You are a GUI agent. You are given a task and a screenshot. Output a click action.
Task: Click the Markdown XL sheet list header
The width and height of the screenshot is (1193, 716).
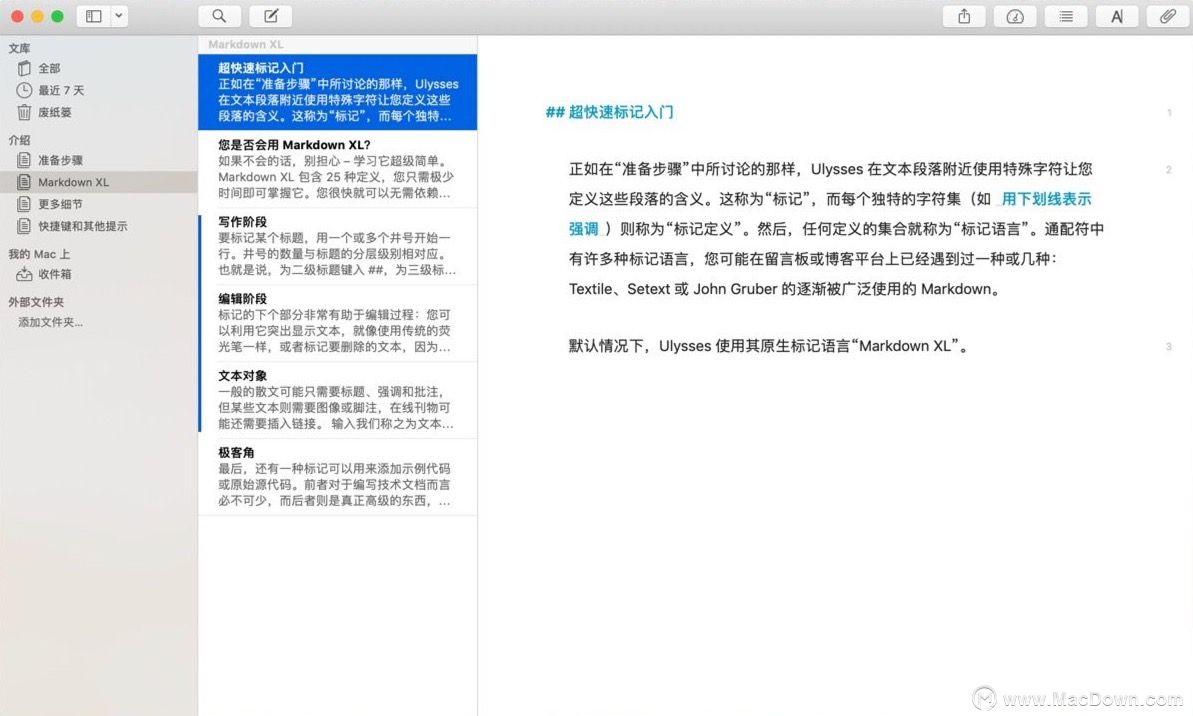coord(246,44)
